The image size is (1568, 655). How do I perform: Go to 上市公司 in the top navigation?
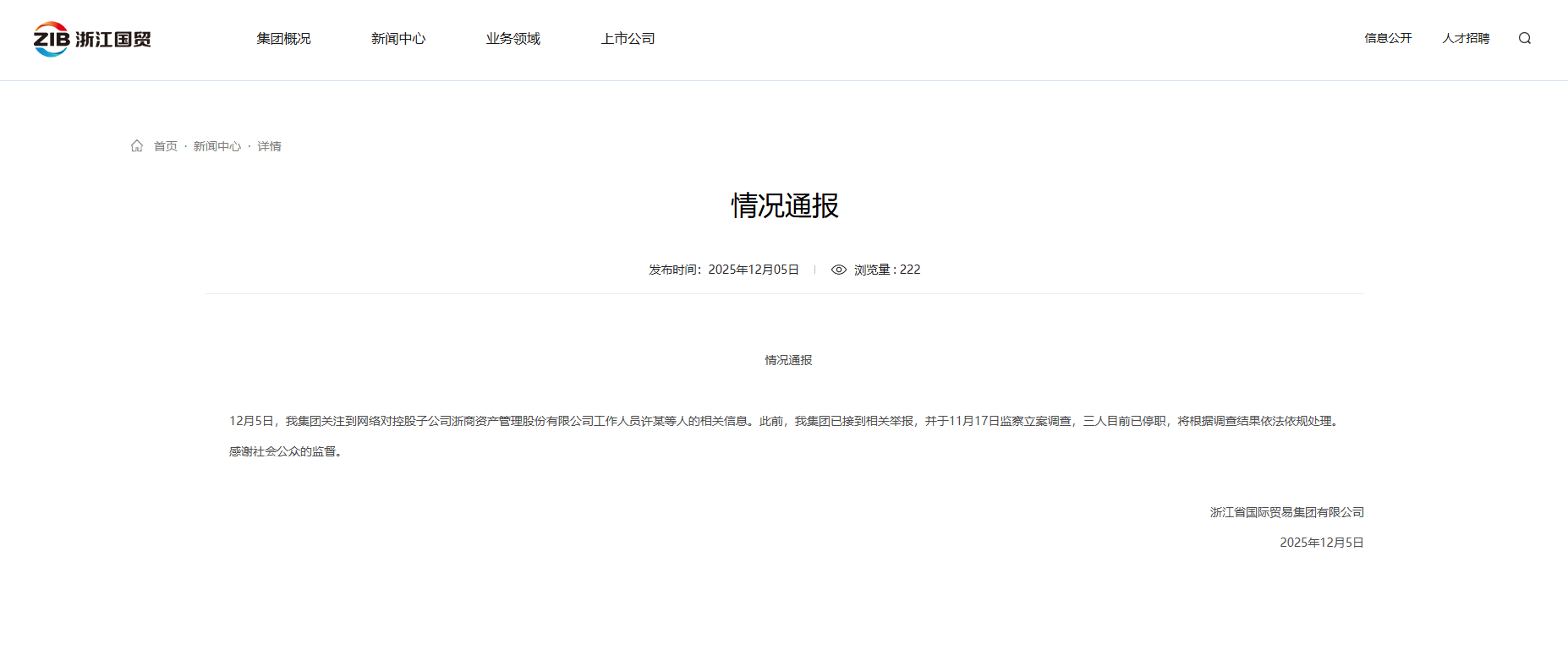coord(628,39)
